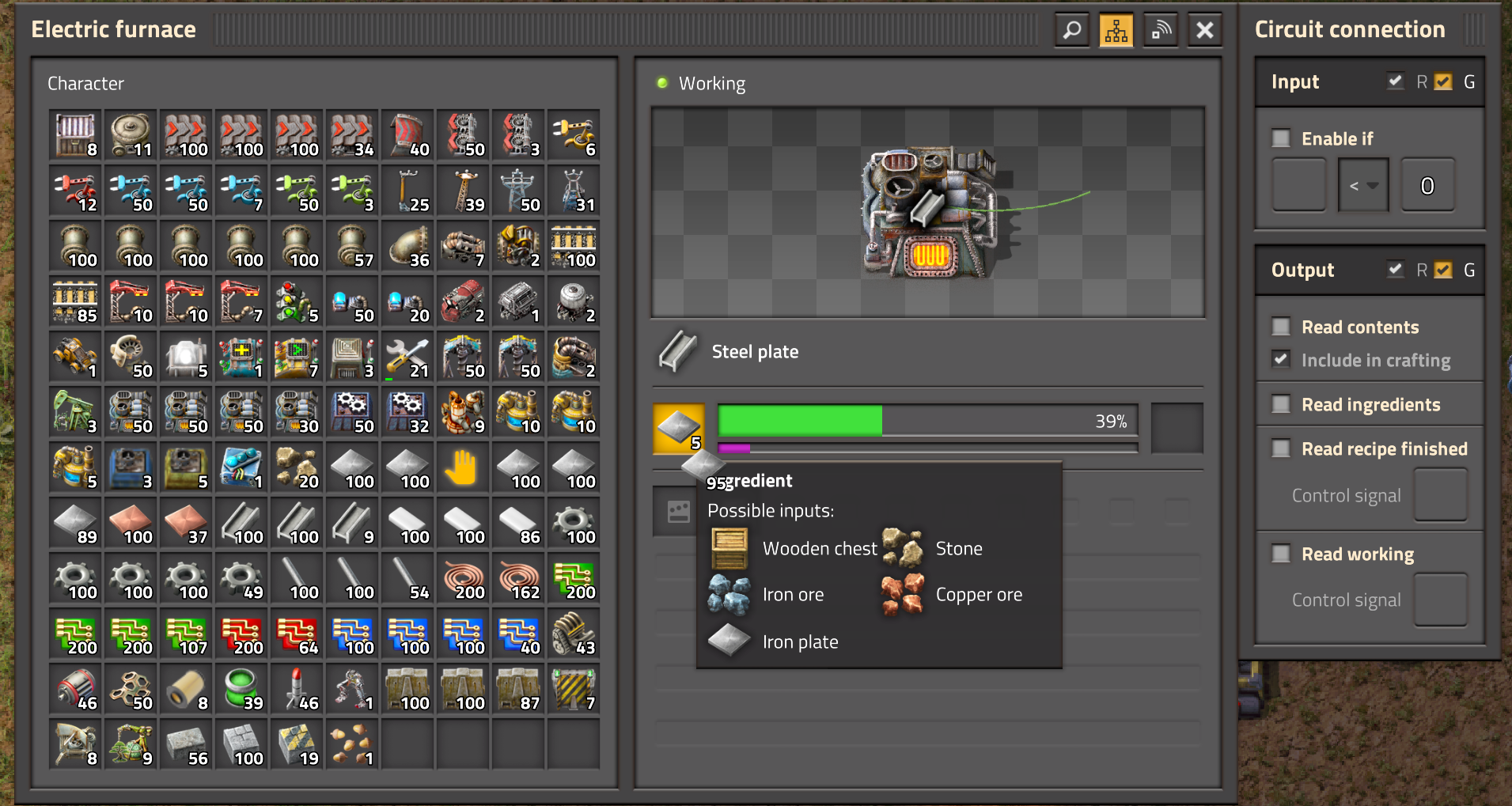Click Wooden chest in possible inputs
Viewport: 1512px width, 806px height.
(794, 549)
